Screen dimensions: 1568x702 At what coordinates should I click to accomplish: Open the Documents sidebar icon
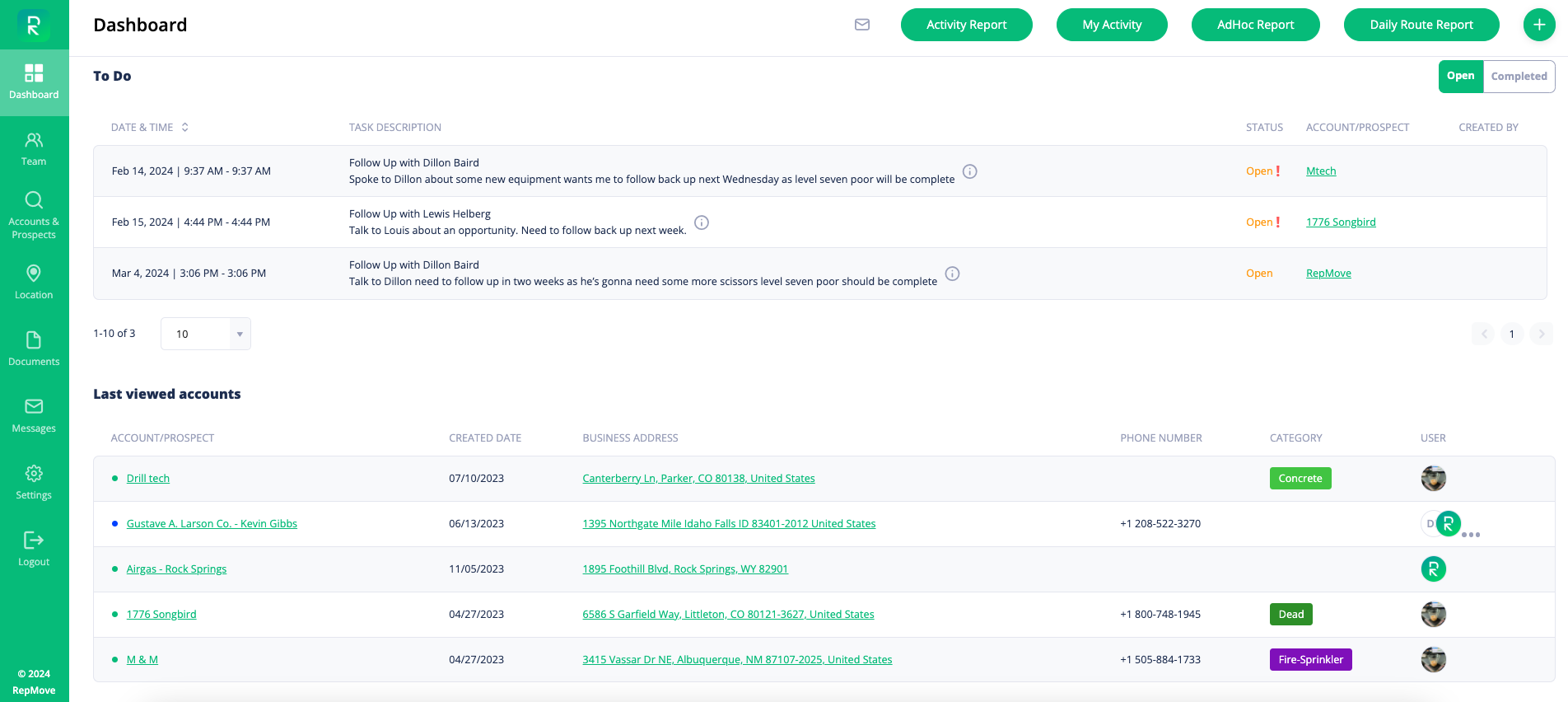point(34,340)
